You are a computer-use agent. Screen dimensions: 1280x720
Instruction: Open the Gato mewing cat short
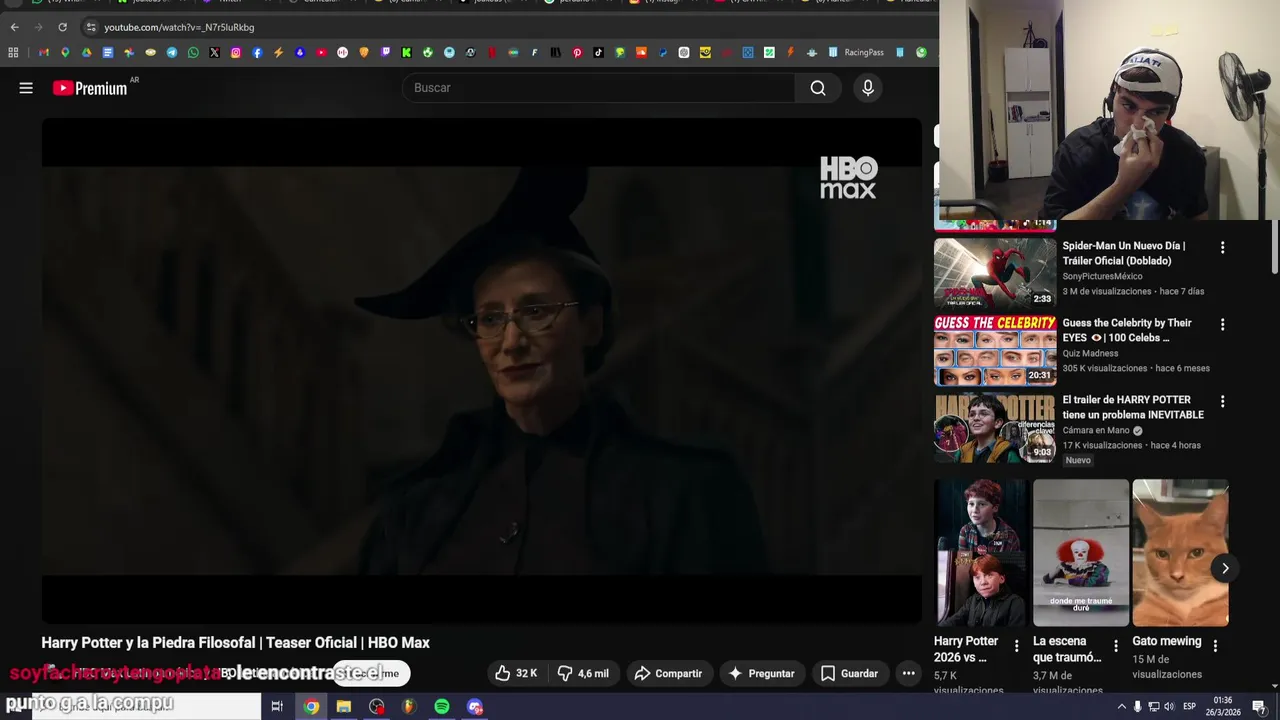1180,552
